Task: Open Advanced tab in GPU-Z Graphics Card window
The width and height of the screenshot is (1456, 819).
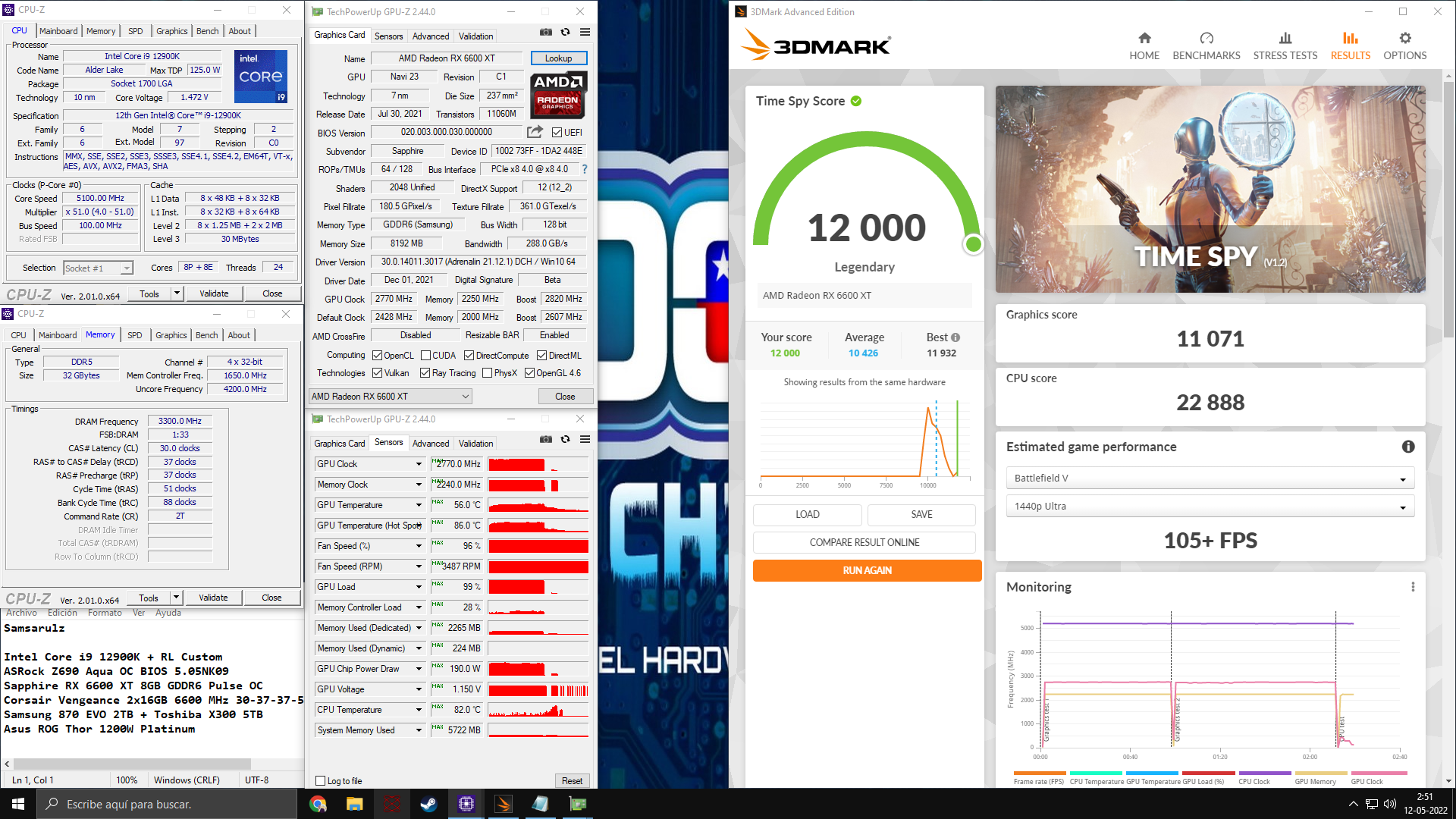Action: 430,36
